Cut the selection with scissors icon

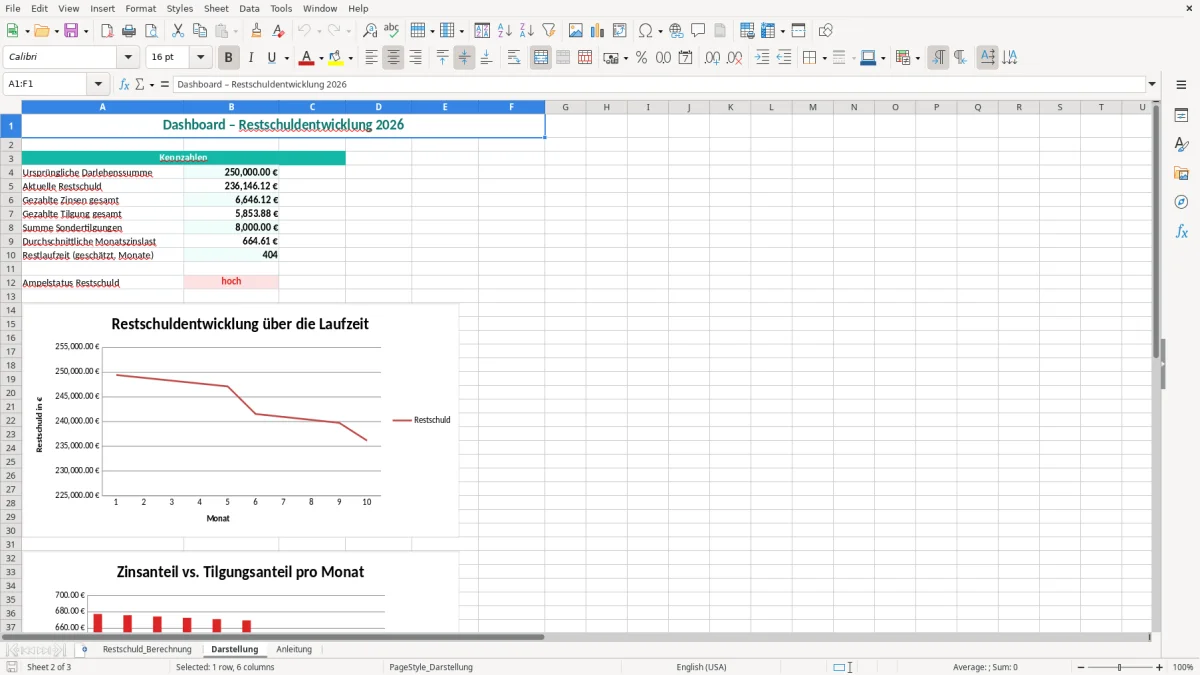(x=178, y=31)
